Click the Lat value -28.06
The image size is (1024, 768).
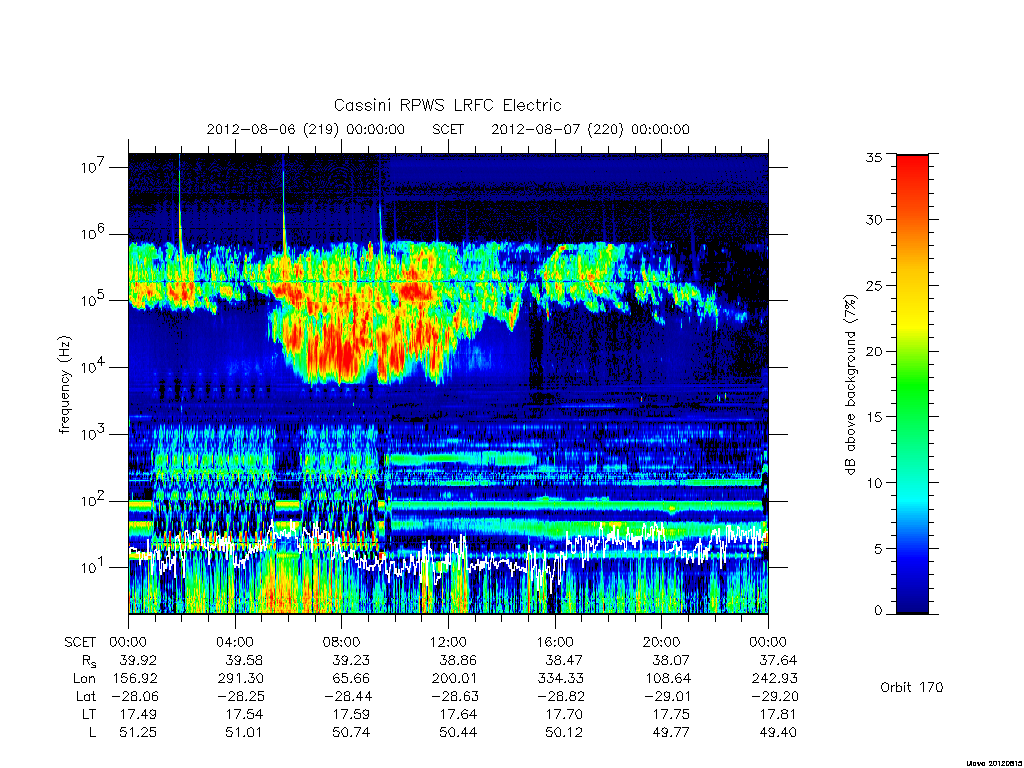[133, 696]
